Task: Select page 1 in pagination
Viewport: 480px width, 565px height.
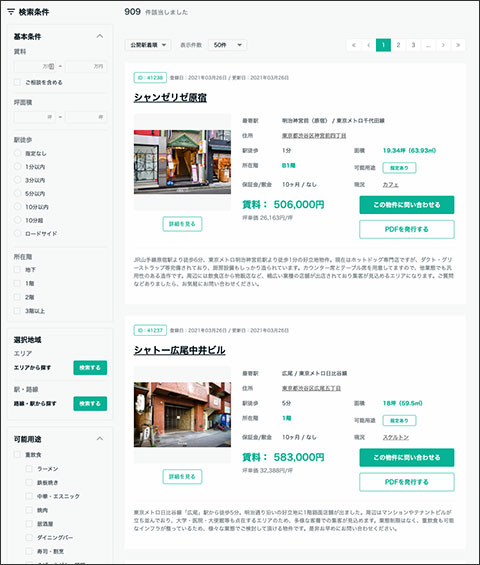Action: 383,45
